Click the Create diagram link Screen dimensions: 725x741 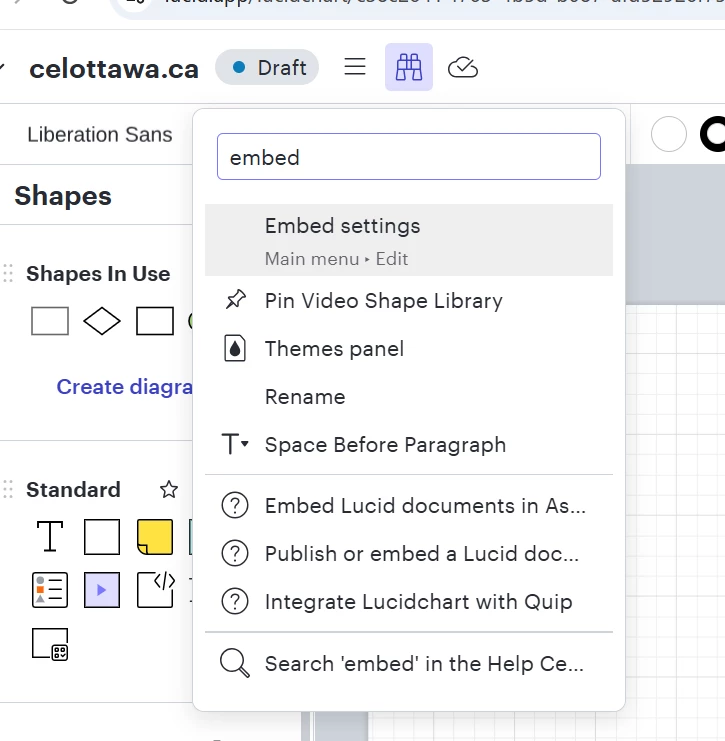coord(124,387)
